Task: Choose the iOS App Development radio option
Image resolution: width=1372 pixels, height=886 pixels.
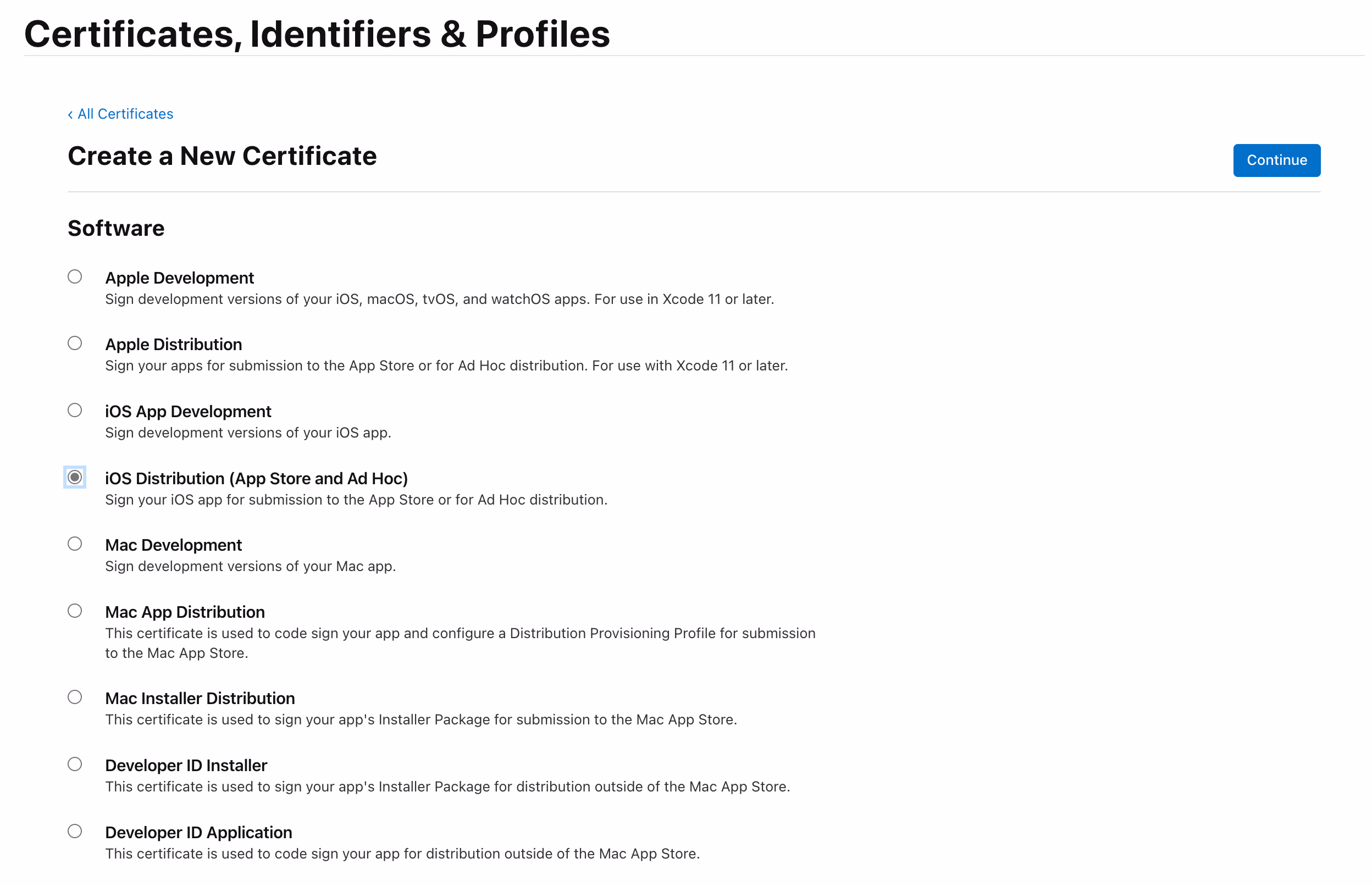Action: [75, 411]
